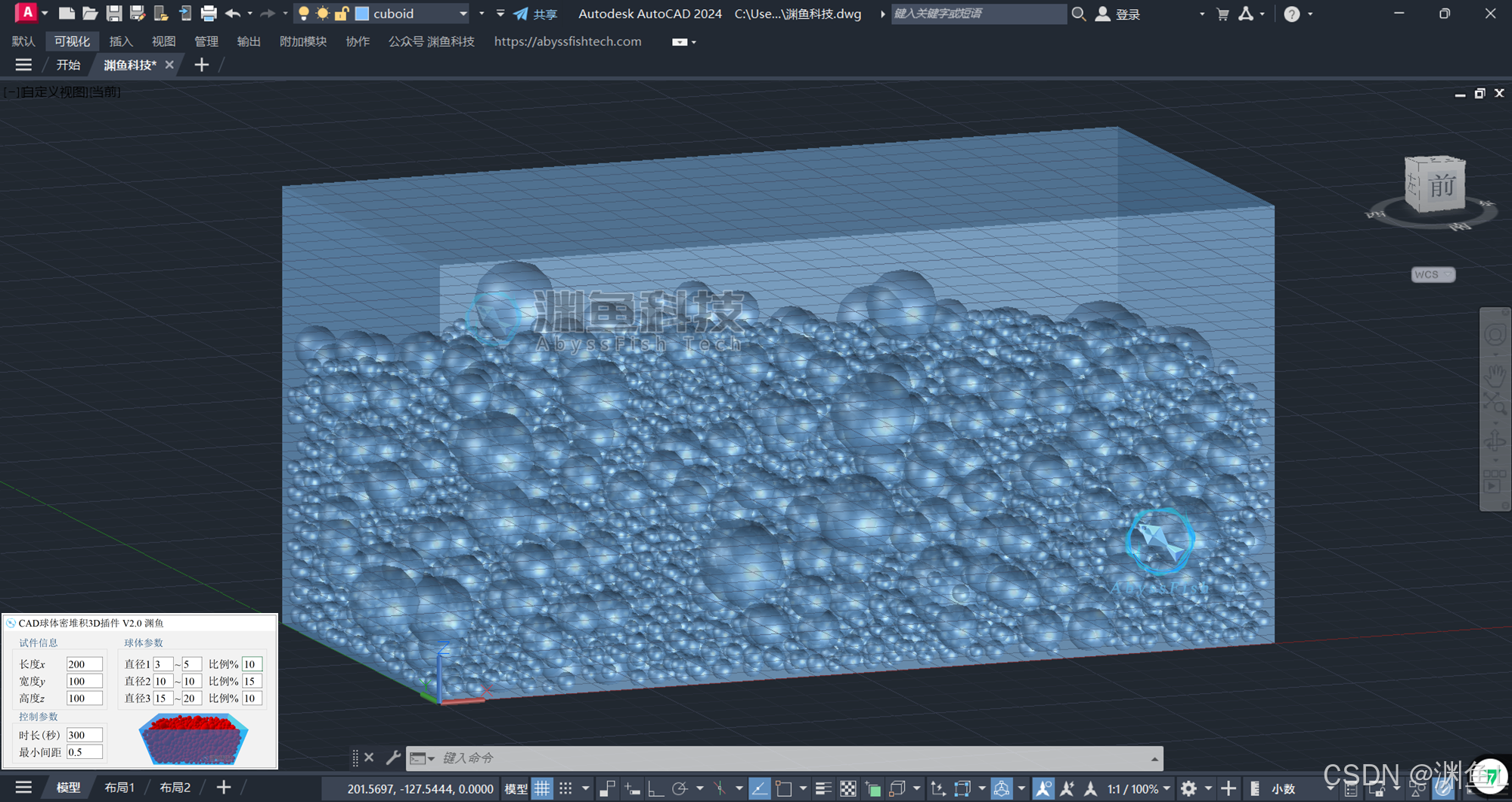Viewport: 1512px width, 802px height.
Task: Toggle polar tracking in status bar
Action: click(x=680, y=788)
